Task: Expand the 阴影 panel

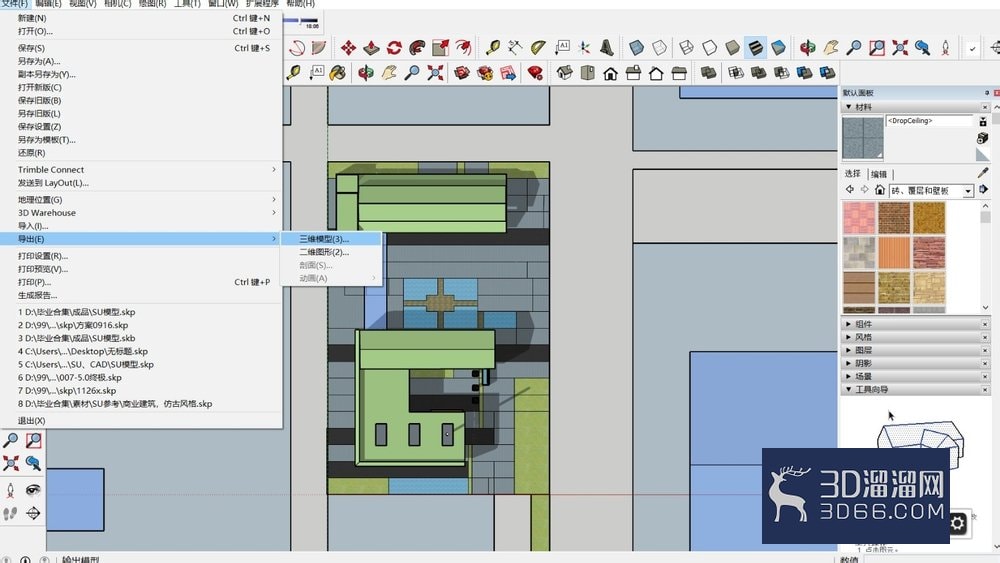Action: 915,363
